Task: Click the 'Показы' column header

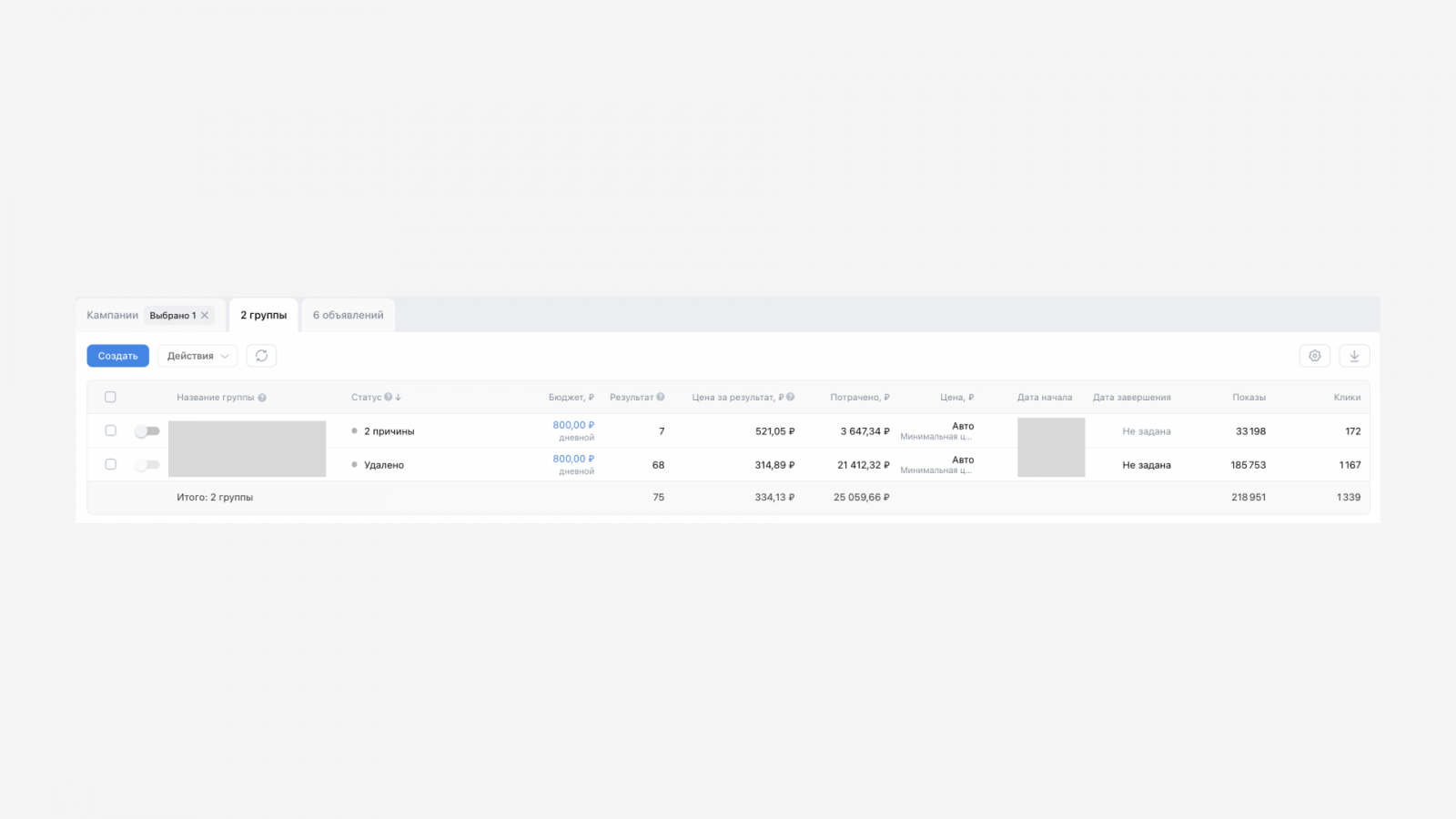Action: (x=1249, y=398)
